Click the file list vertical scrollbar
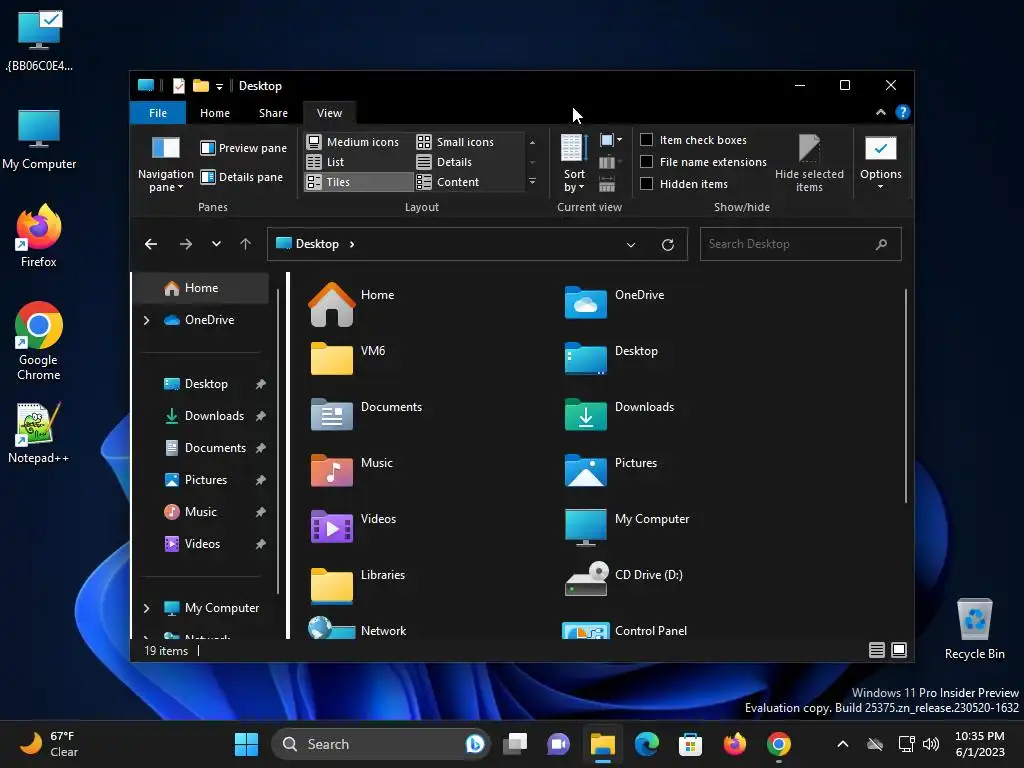Screen dimensions: 1024x768 click(x=905, y=396)
